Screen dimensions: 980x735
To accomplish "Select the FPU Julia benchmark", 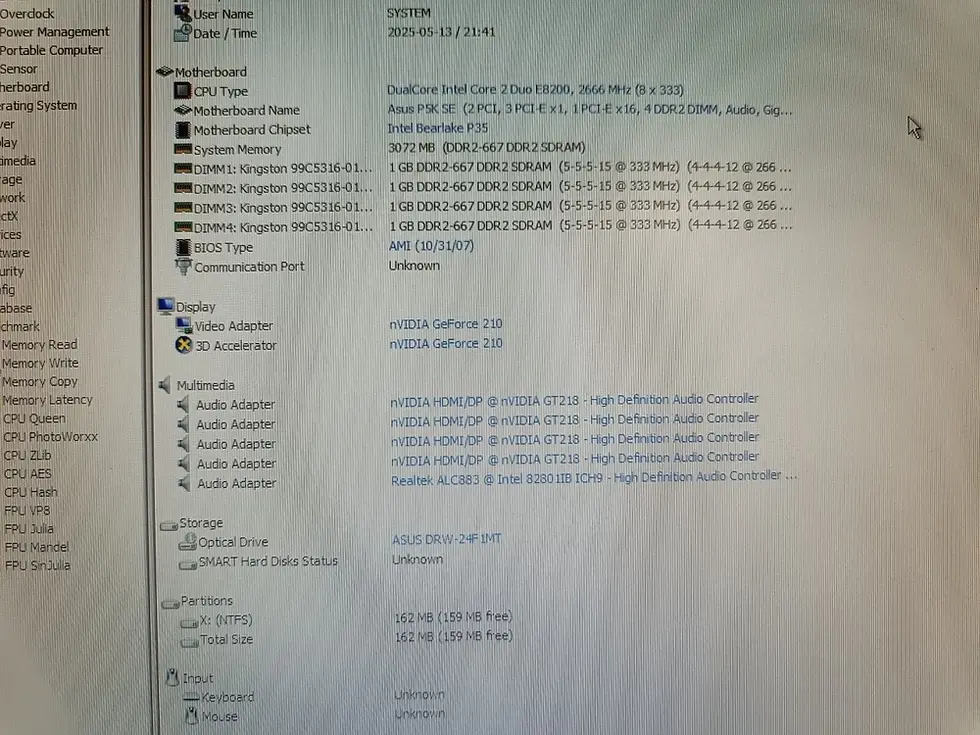I will pos(29,529).
